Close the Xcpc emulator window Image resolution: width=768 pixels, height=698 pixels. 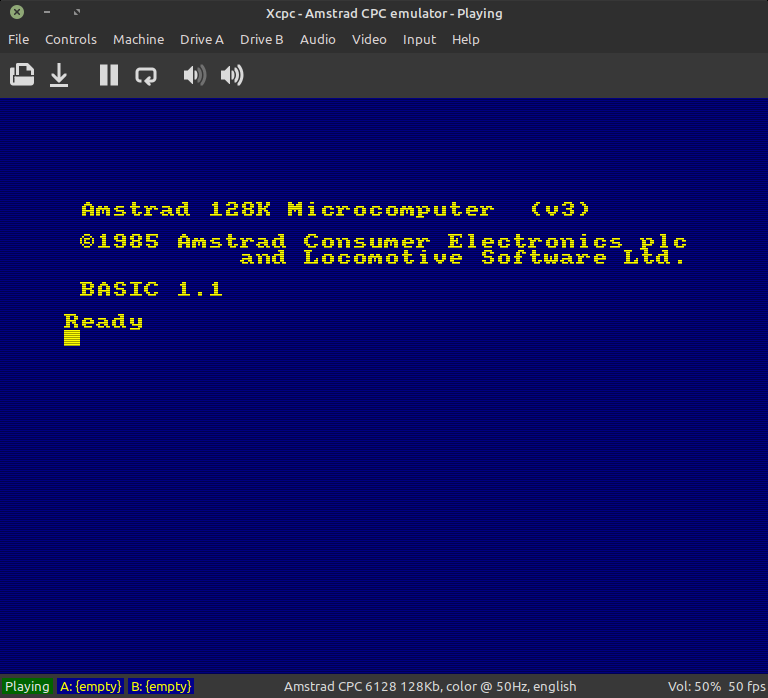(x=17, y=12)
